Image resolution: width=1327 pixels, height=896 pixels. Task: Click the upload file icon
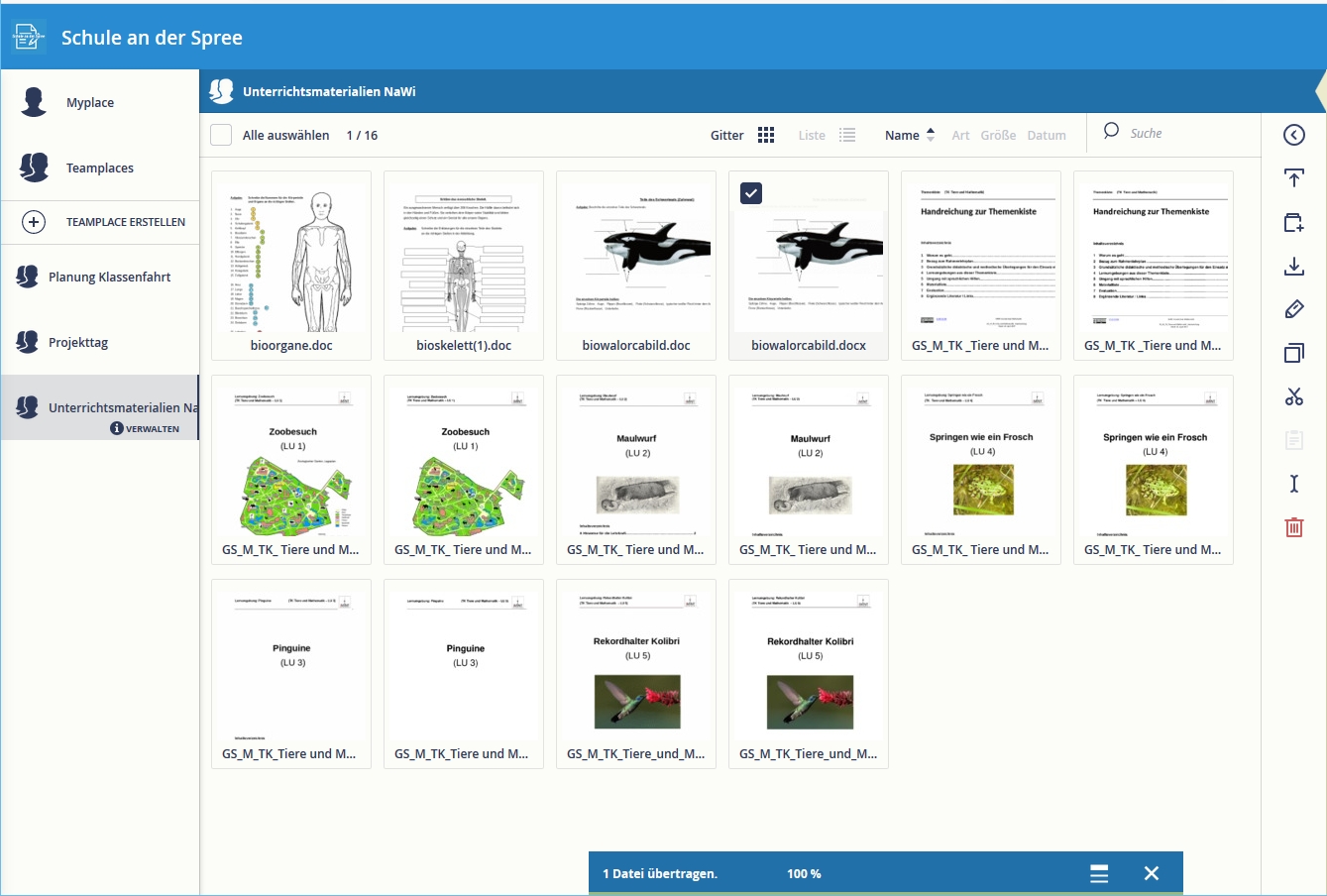(x=1293, y=178)
